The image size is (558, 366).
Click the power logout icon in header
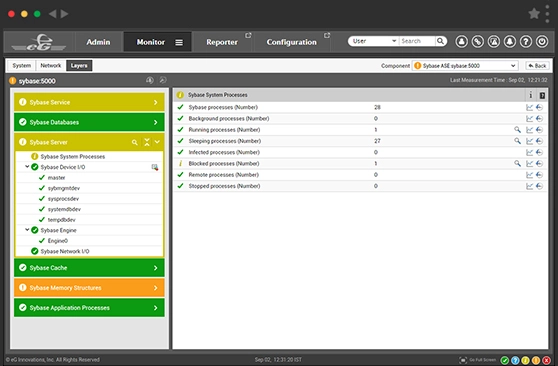click(x=542, y=42)
